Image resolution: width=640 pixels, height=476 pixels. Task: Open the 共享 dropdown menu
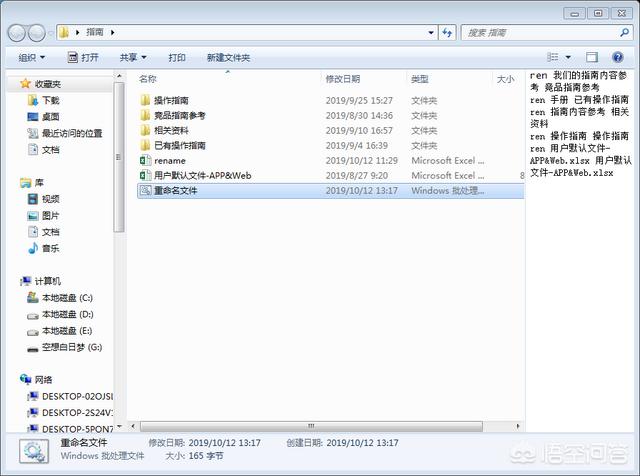click(133, 58)
